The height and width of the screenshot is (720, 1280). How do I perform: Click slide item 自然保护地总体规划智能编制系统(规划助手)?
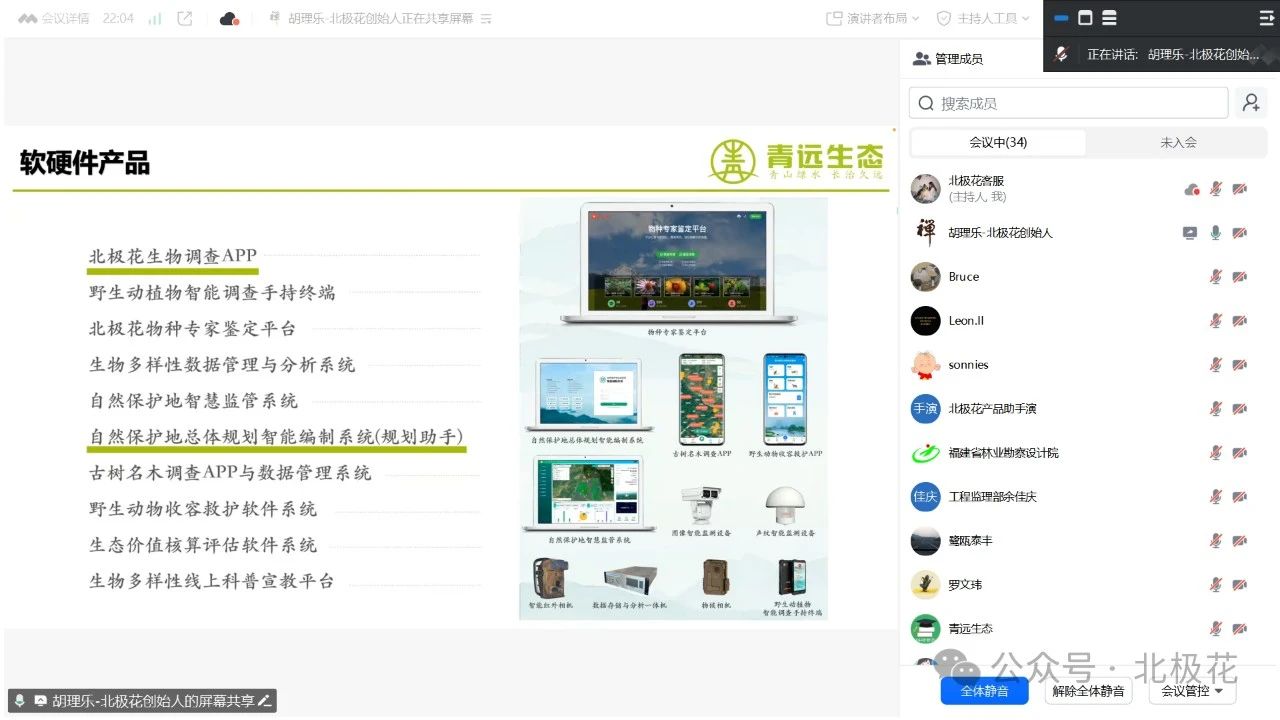[276, 437]
